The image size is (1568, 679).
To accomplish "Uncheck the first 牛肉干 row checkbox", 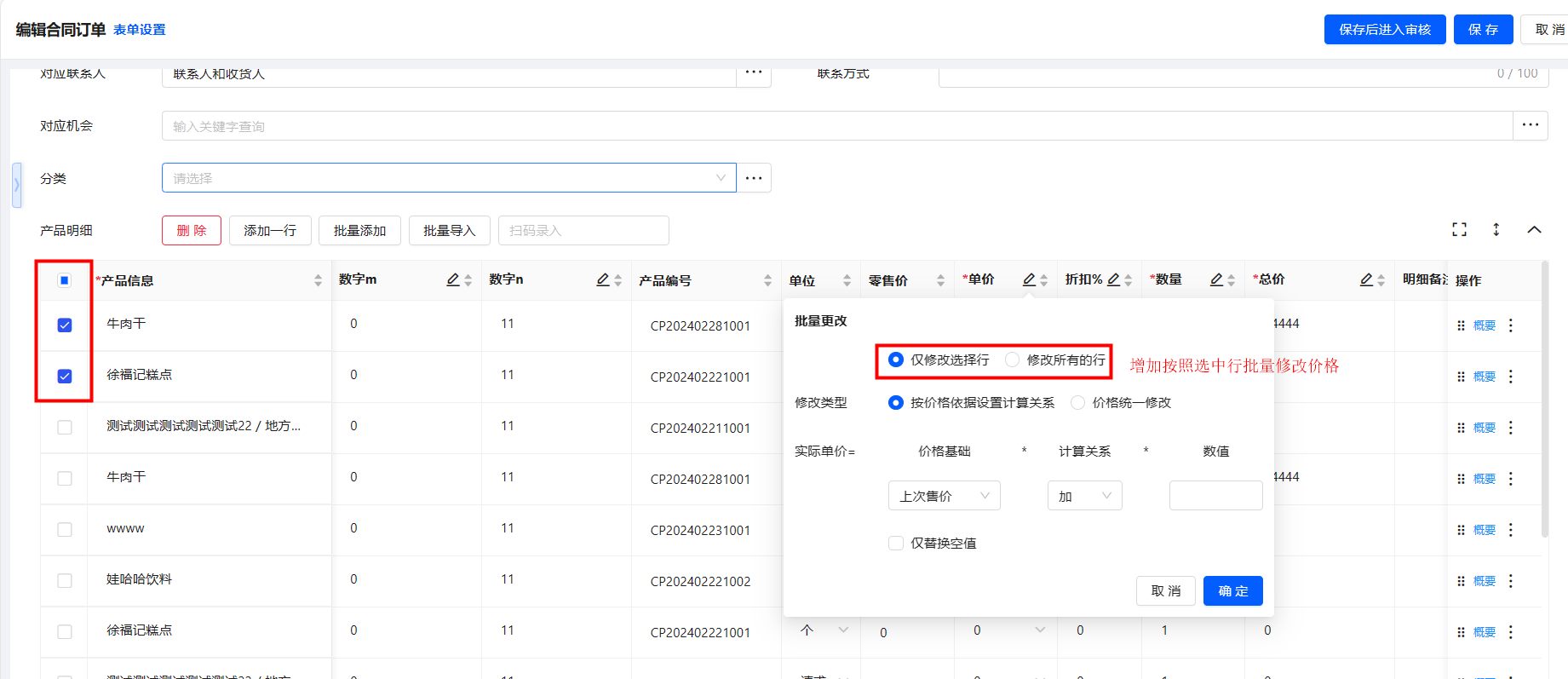I will pos(65,325).
